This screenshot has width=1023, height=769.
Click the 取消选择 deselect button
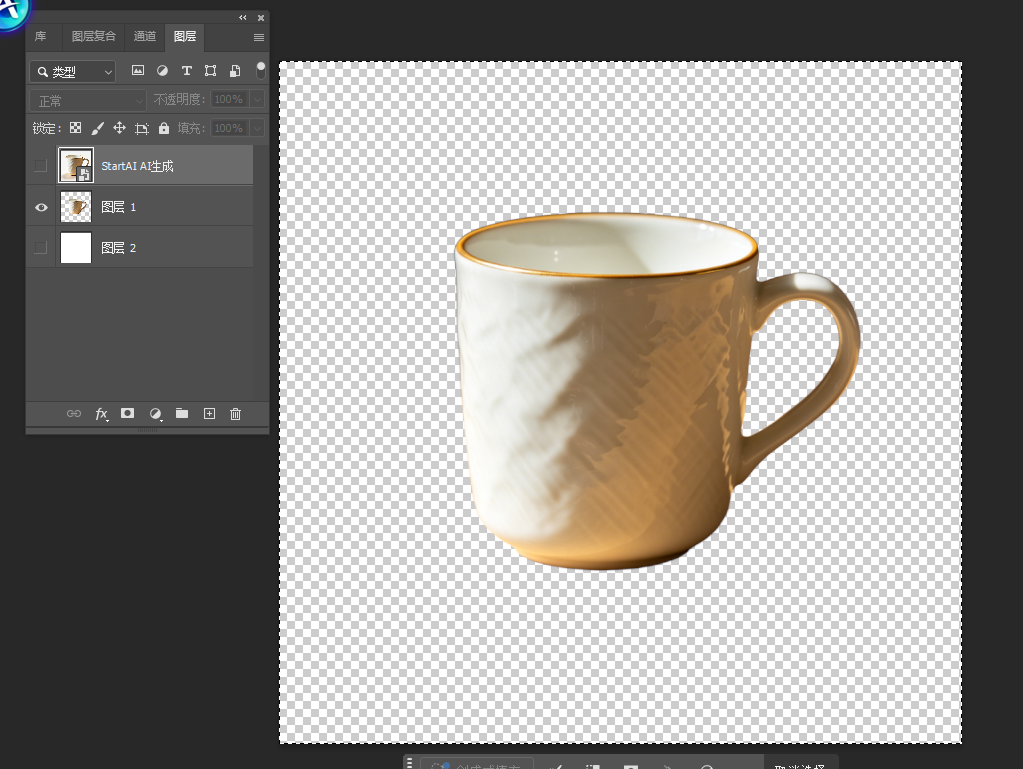(800, 765)
